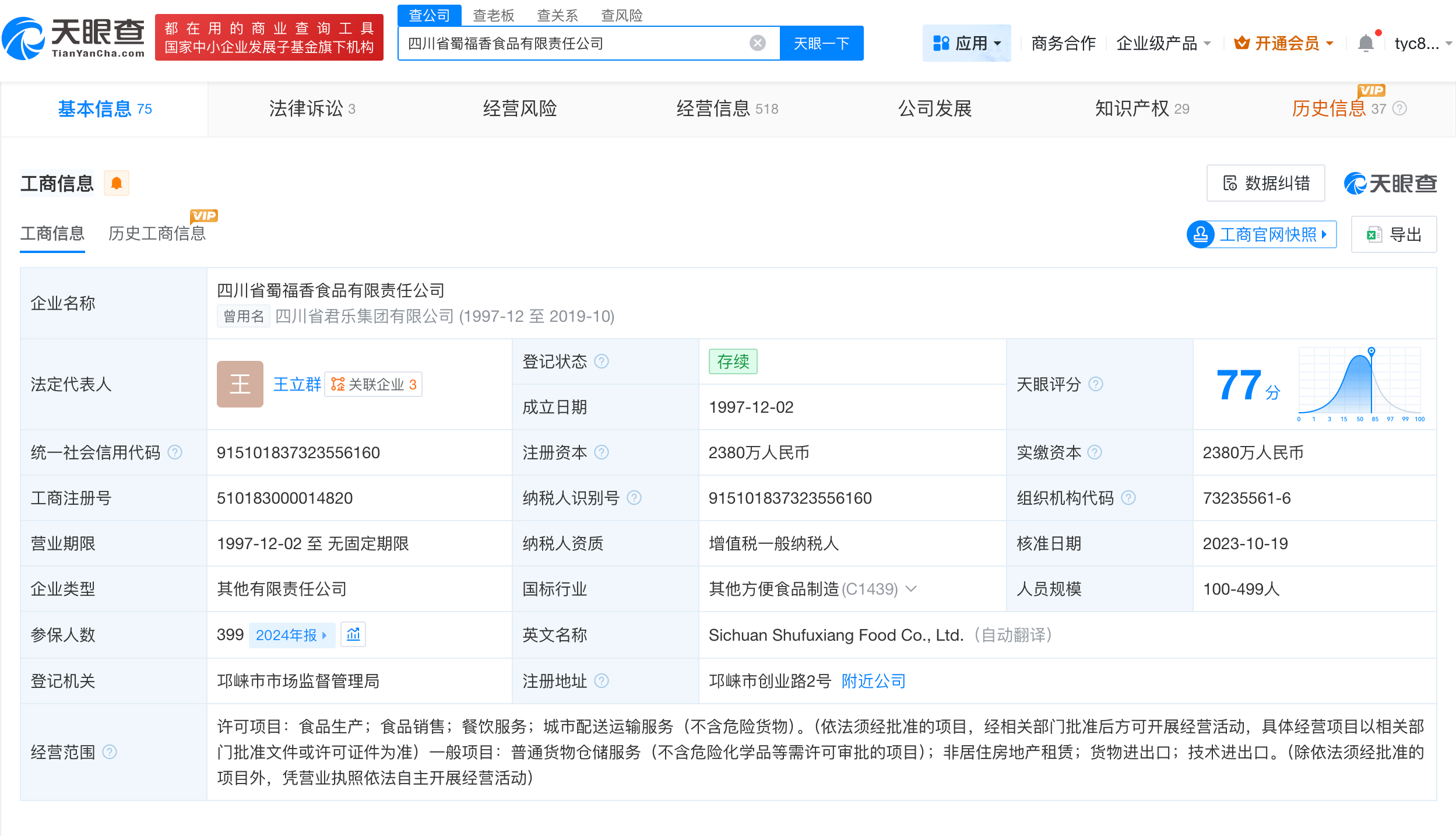Click the subscribe bell next to 工商信息
This screenshot has height=836, width=1456.
point(116,182)
